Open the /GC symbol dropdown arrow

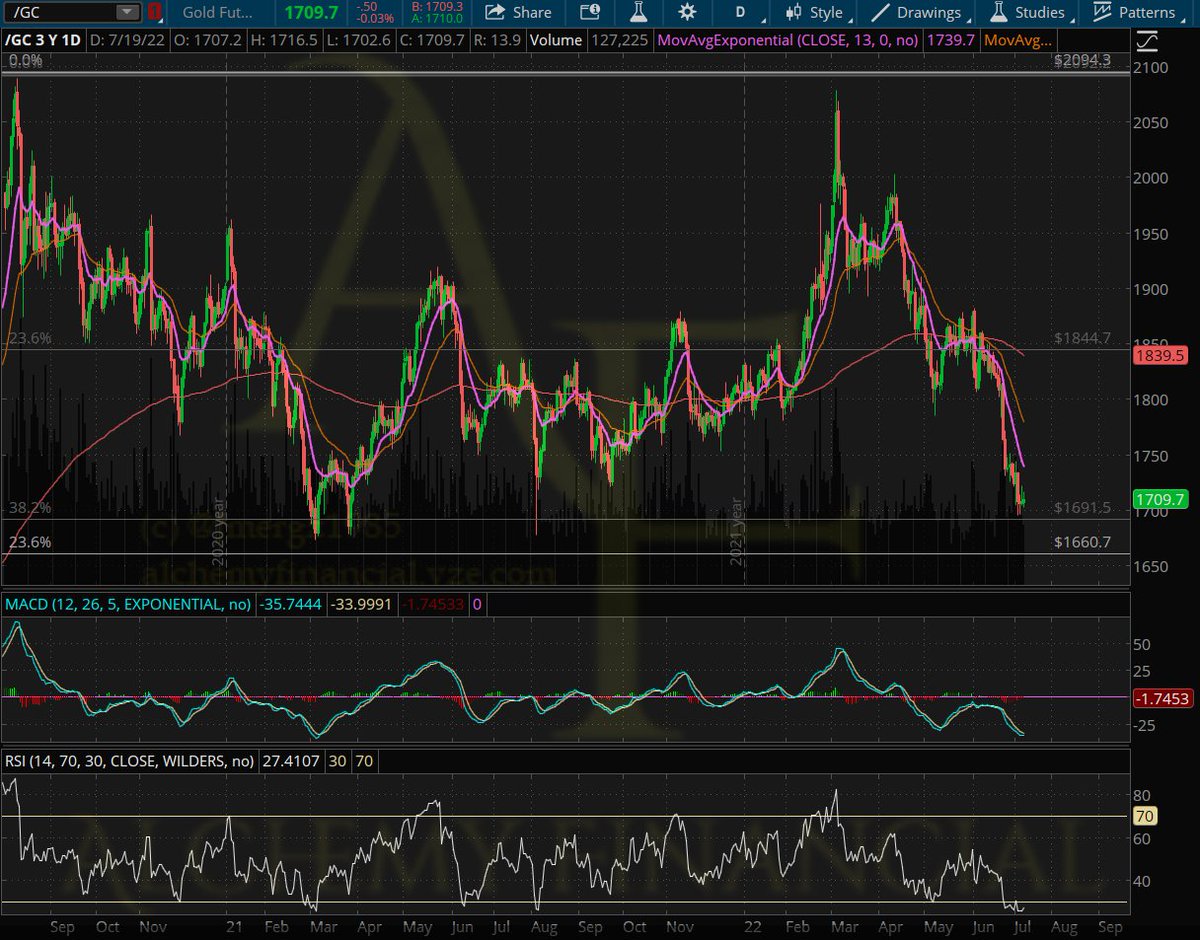(127, 13)
